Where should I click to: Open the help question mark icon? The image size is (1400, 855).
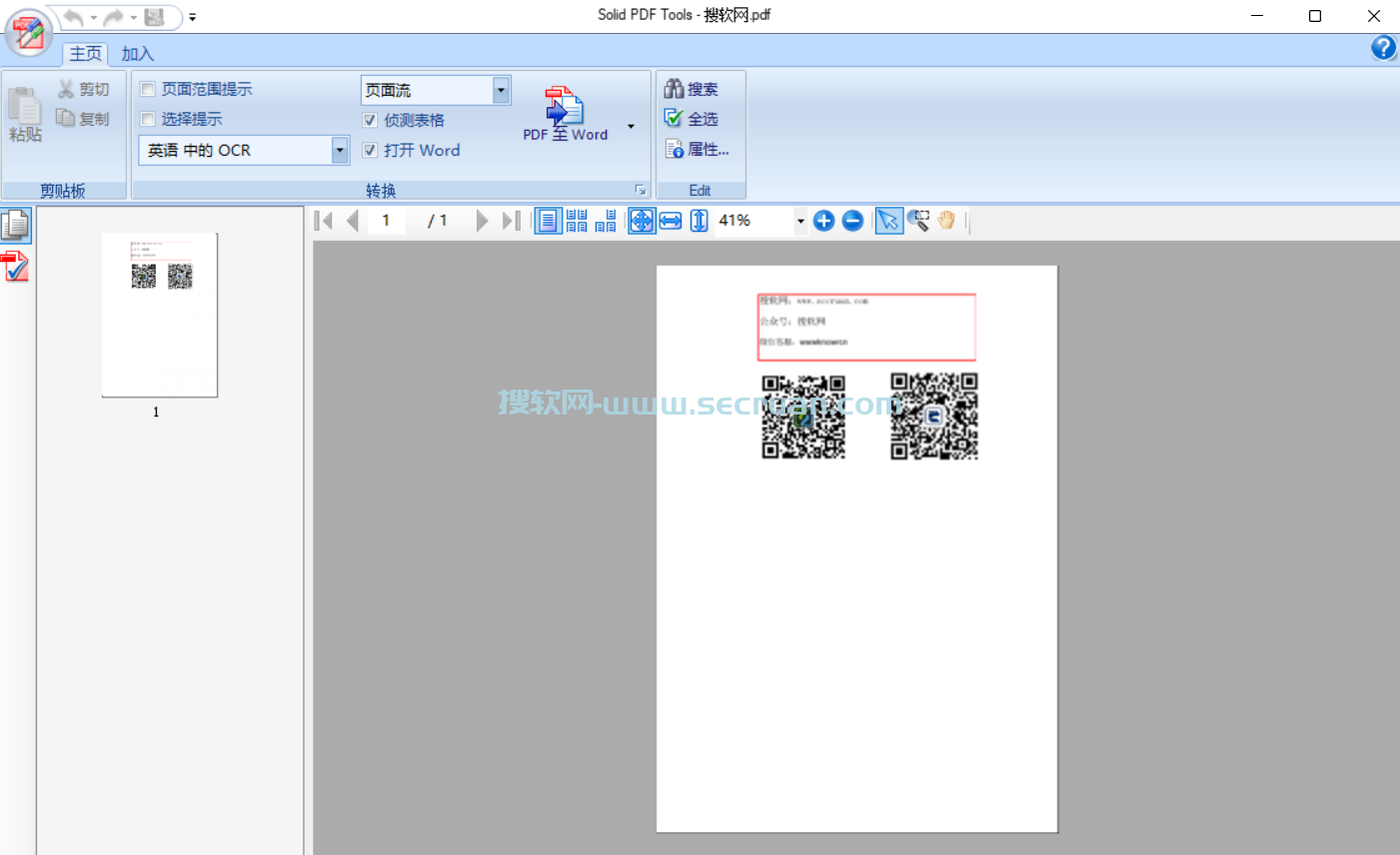click(x=1383, y=47)
